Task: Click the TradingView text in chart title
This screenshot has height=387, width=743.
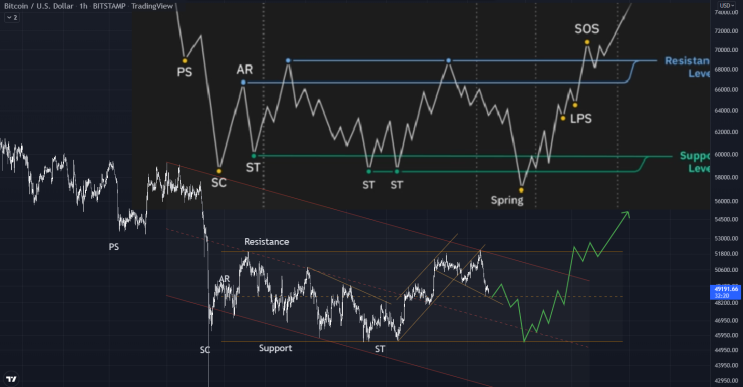Action: 152,6
